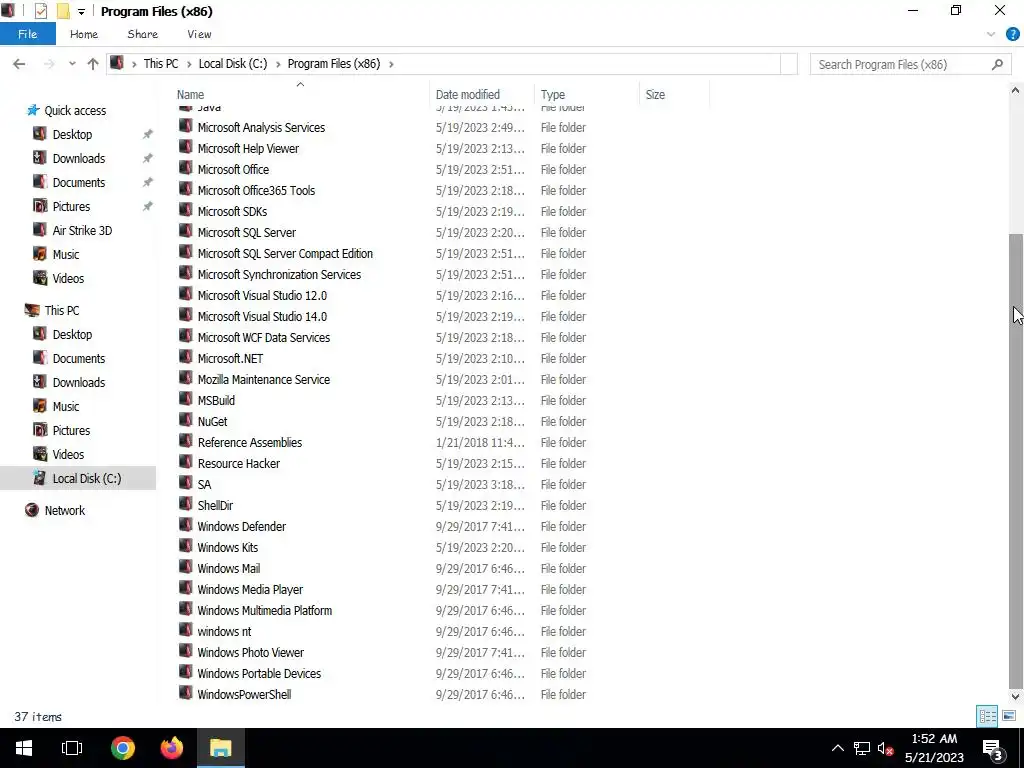Expand breadcrumb arrow after Program Files (x86)
Image resolution: width=1024 pixels, height=768 pixels.
pos(391,64)
